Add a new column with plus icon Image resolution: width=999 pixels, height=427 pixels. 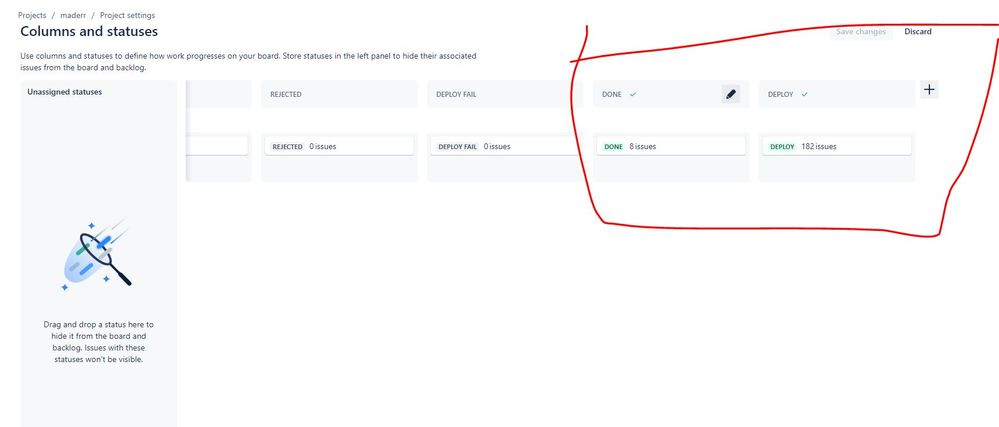(x=929, y=90)
